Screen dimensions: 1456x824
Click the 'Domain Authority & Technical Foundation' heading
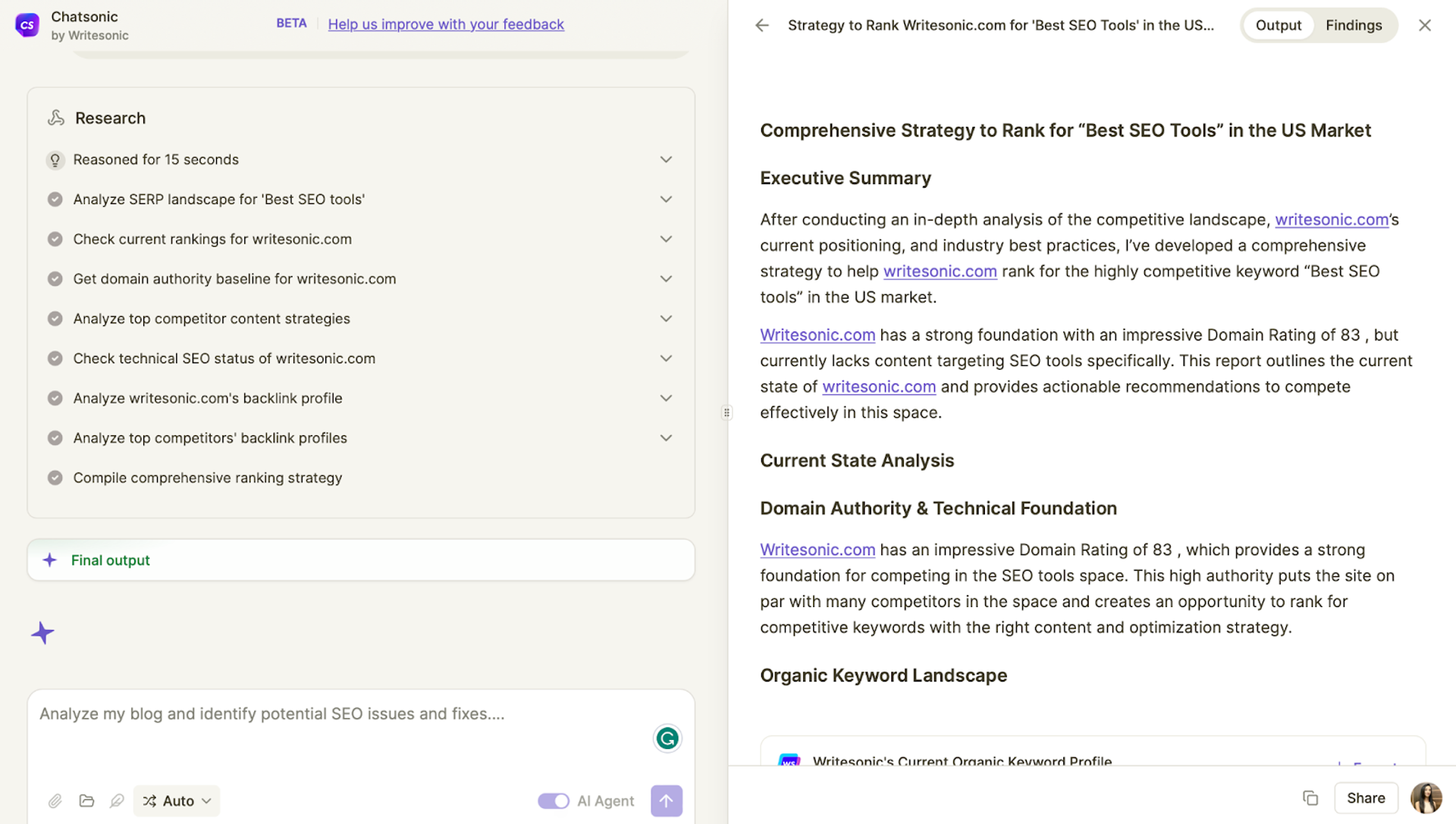(x=938, y=509)
